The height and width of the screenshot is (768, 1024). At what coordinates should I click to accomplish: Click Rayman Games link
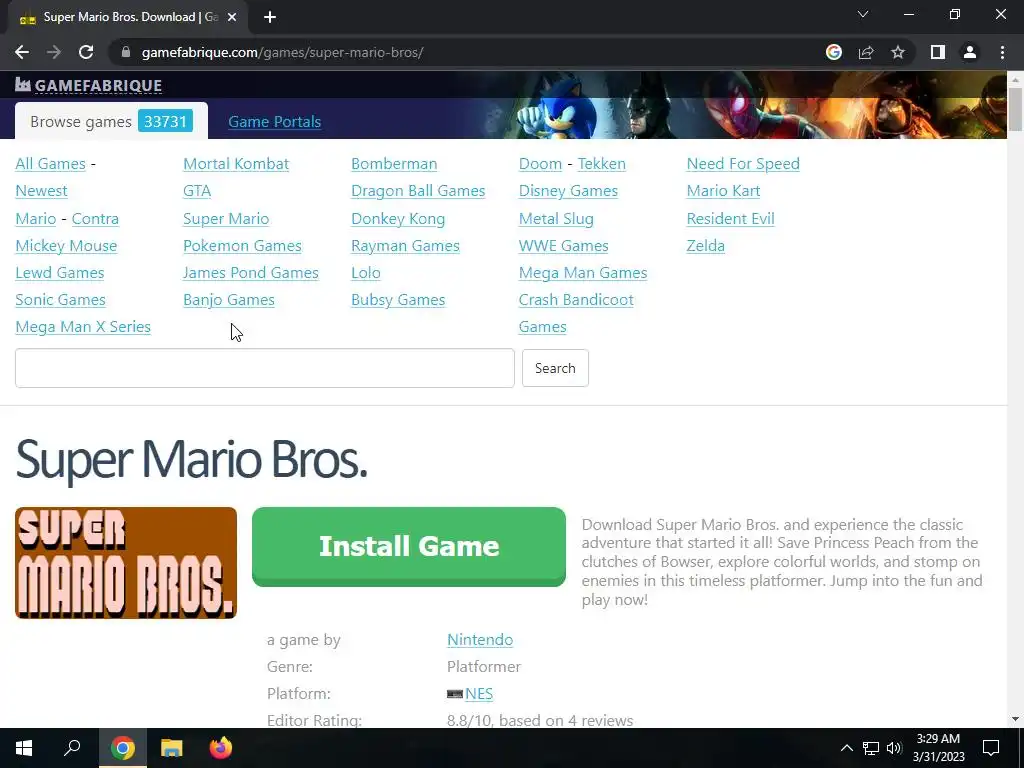(405, 246)
